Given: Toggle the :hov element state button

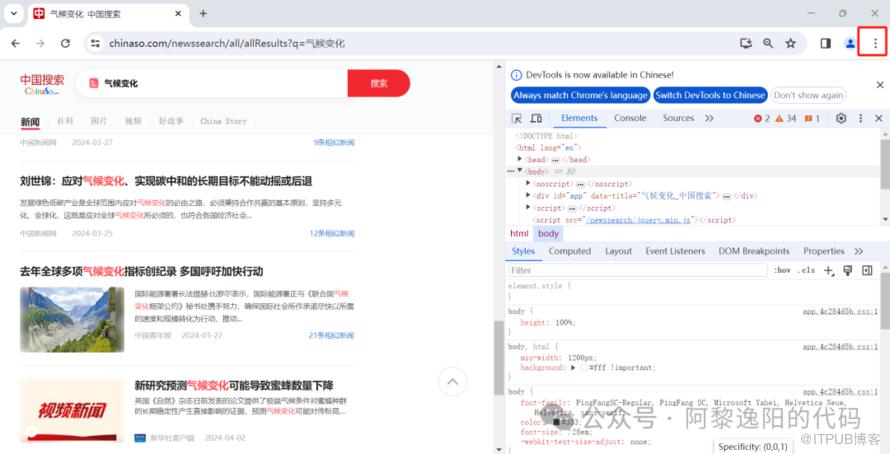Looking at the screenshot, I should click(782, 270).
